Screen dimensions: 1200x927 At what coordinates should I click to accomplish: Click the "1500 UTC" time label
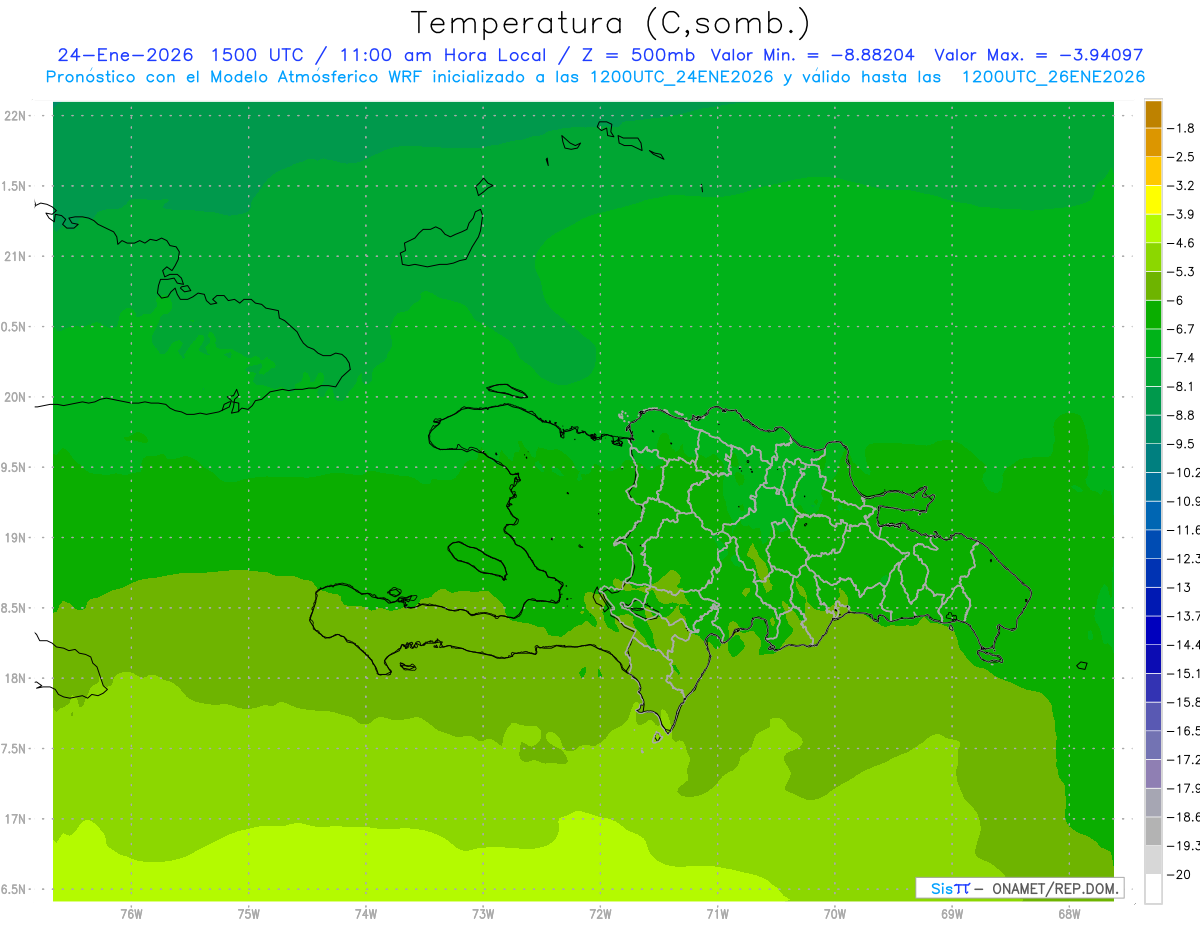click(x=256, y=56)
